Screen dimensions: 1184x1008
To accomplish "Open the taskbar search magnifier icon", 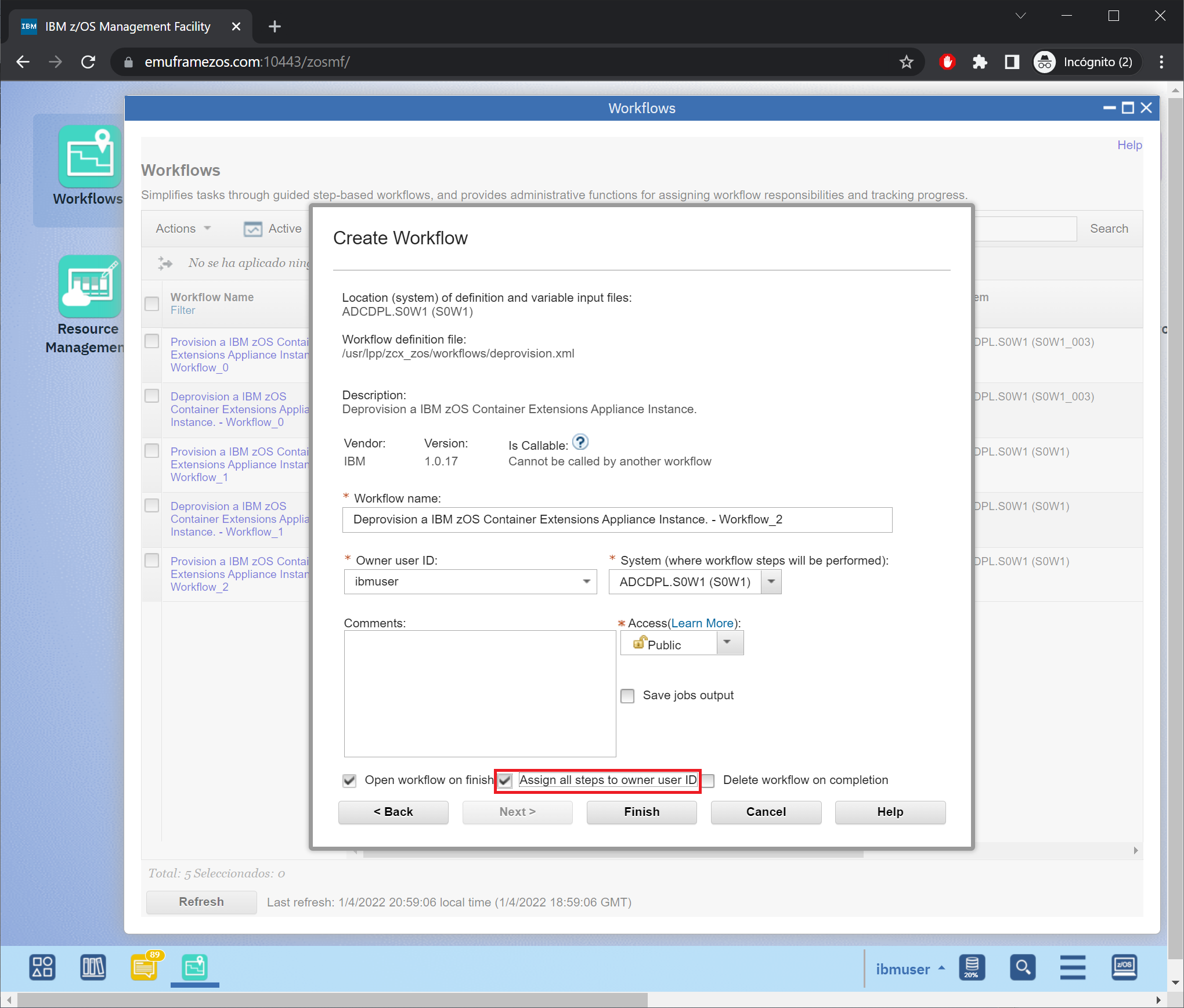I will [1022, 967].
